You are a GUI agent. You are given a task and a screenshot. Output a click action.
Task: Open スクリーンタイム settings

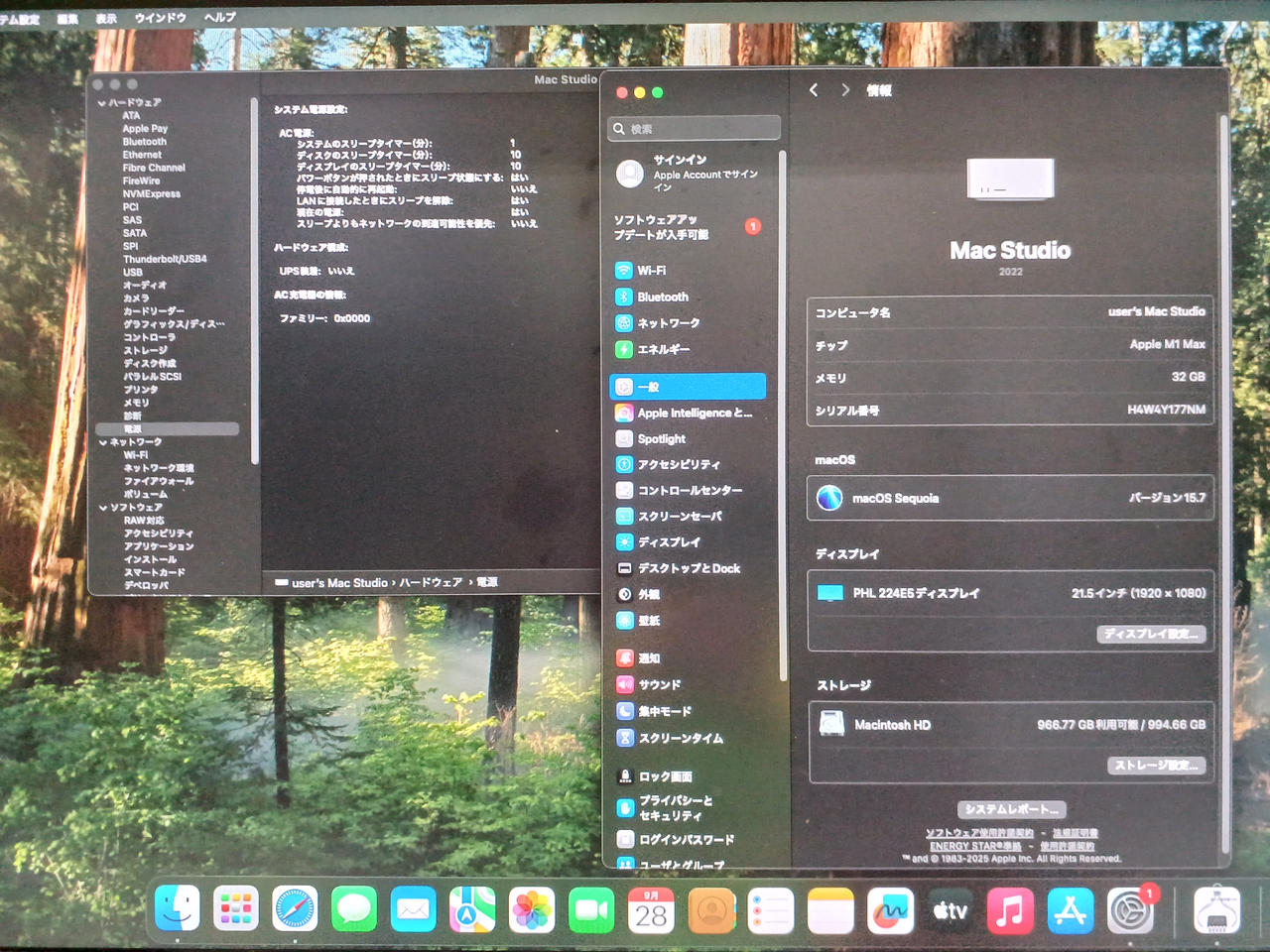point(680,739)
